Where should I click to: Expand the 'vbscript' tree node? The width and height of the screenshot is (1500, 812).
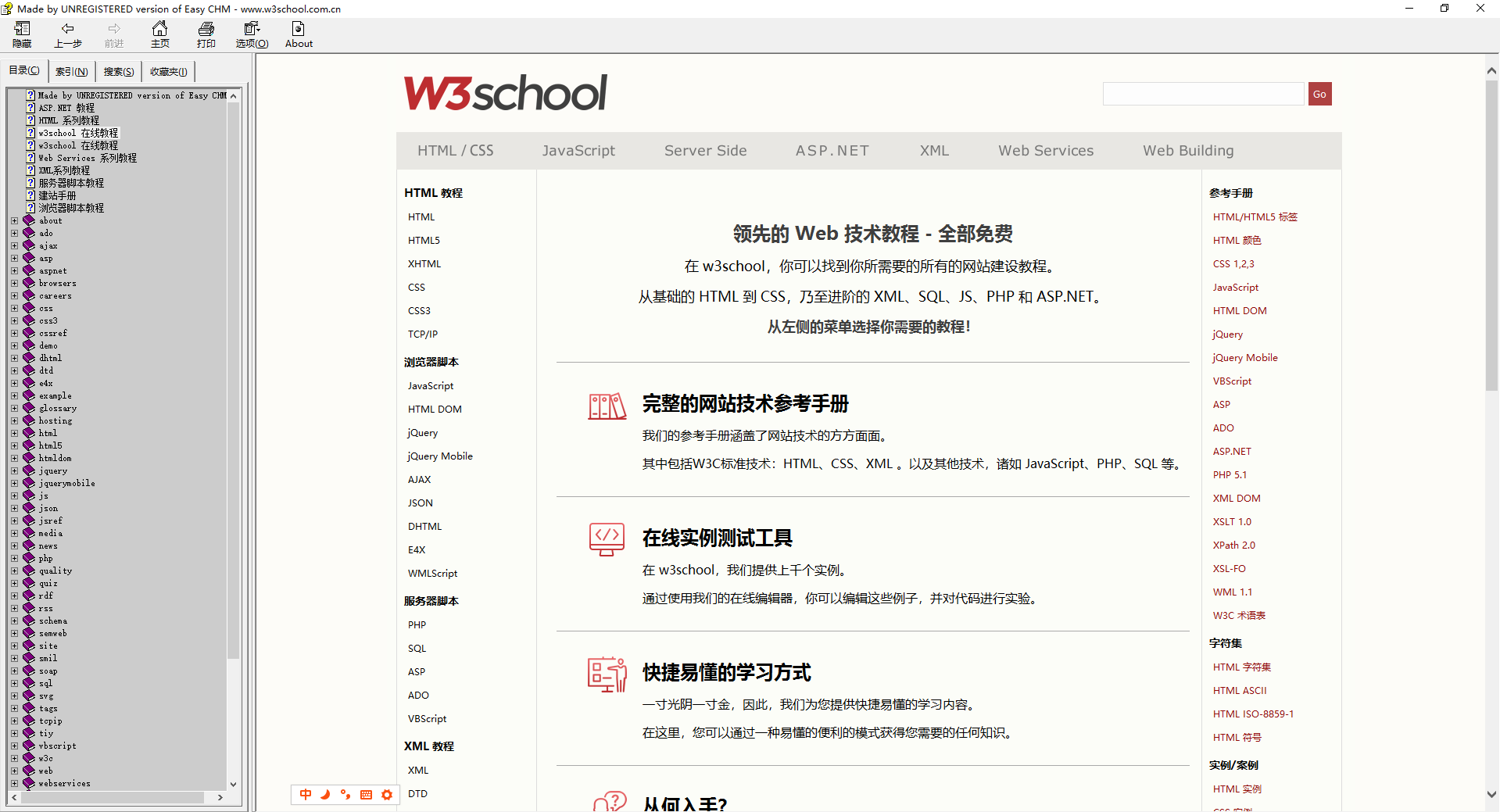point(14,746)
